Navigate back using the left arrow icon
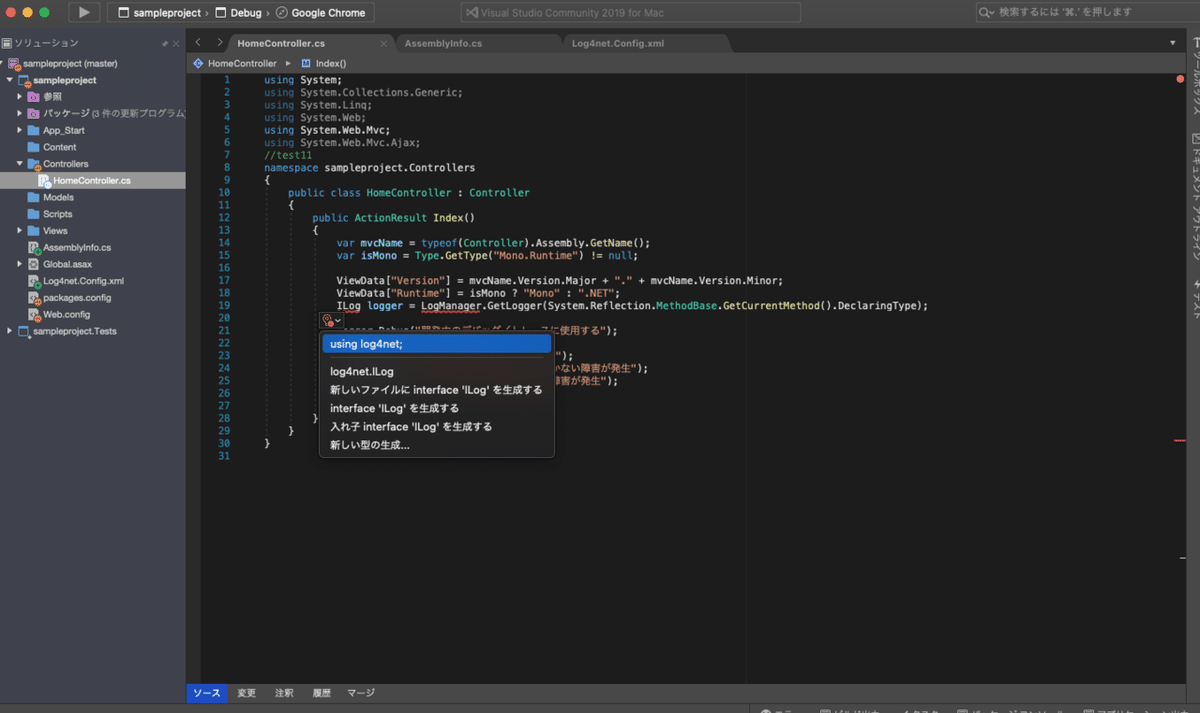The width and height of the screenshot is (1200, 713). 196,43
